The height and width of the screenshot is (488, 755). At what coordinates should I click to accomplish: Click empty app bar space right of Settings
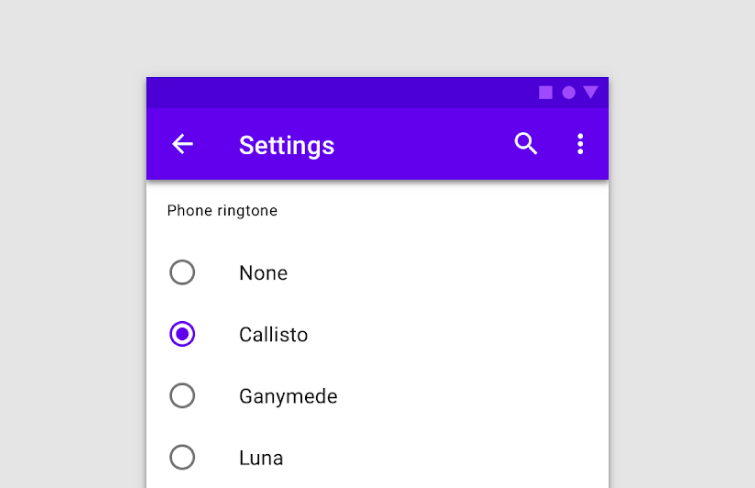pyautogui.click(x=420, y=145)
